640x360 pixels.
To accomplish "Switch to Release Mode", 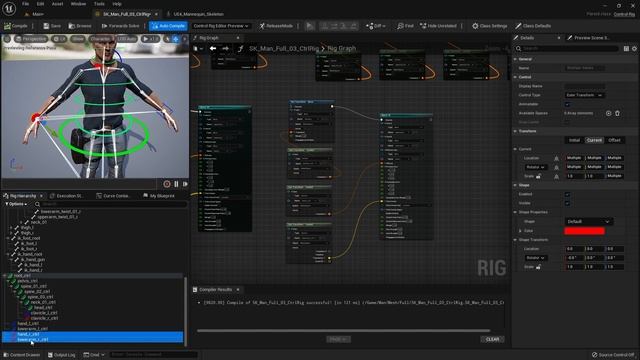I will click(x=276, y=26).
